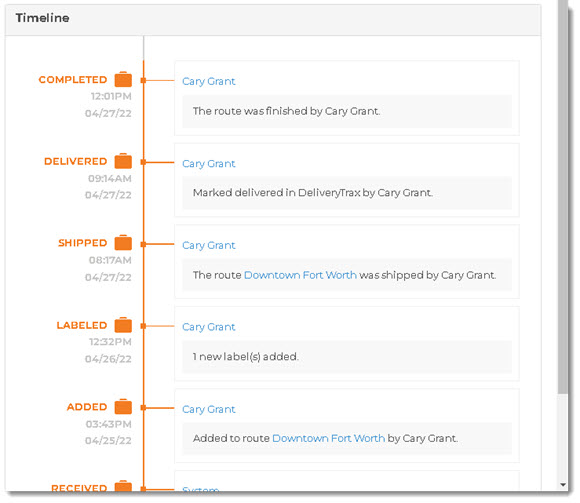
Task: Click the DELIVERED package icon
Action: (123, 161)
